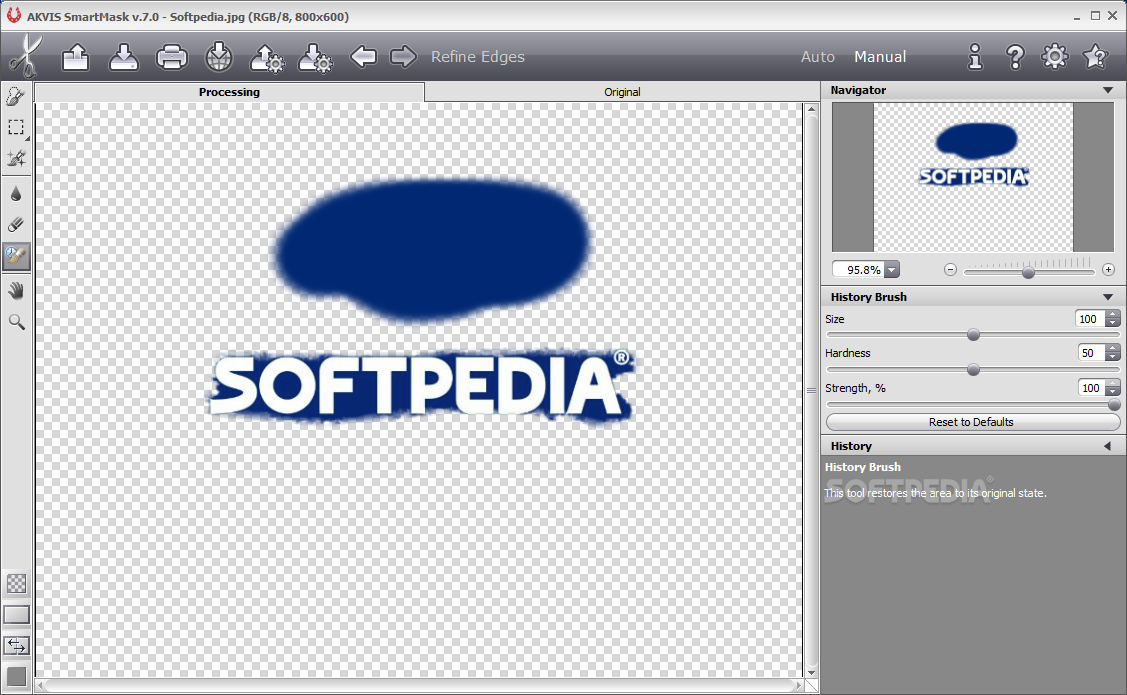Adjust the Navigator zoom slider
Screen dimensions: 1127x695
pos(1029,272)
